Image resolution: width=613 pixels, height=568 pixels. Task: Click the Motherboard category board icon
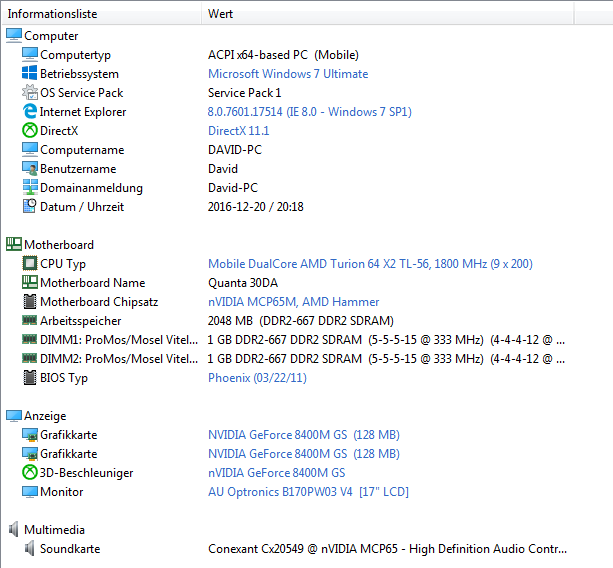tap(14, 244)
